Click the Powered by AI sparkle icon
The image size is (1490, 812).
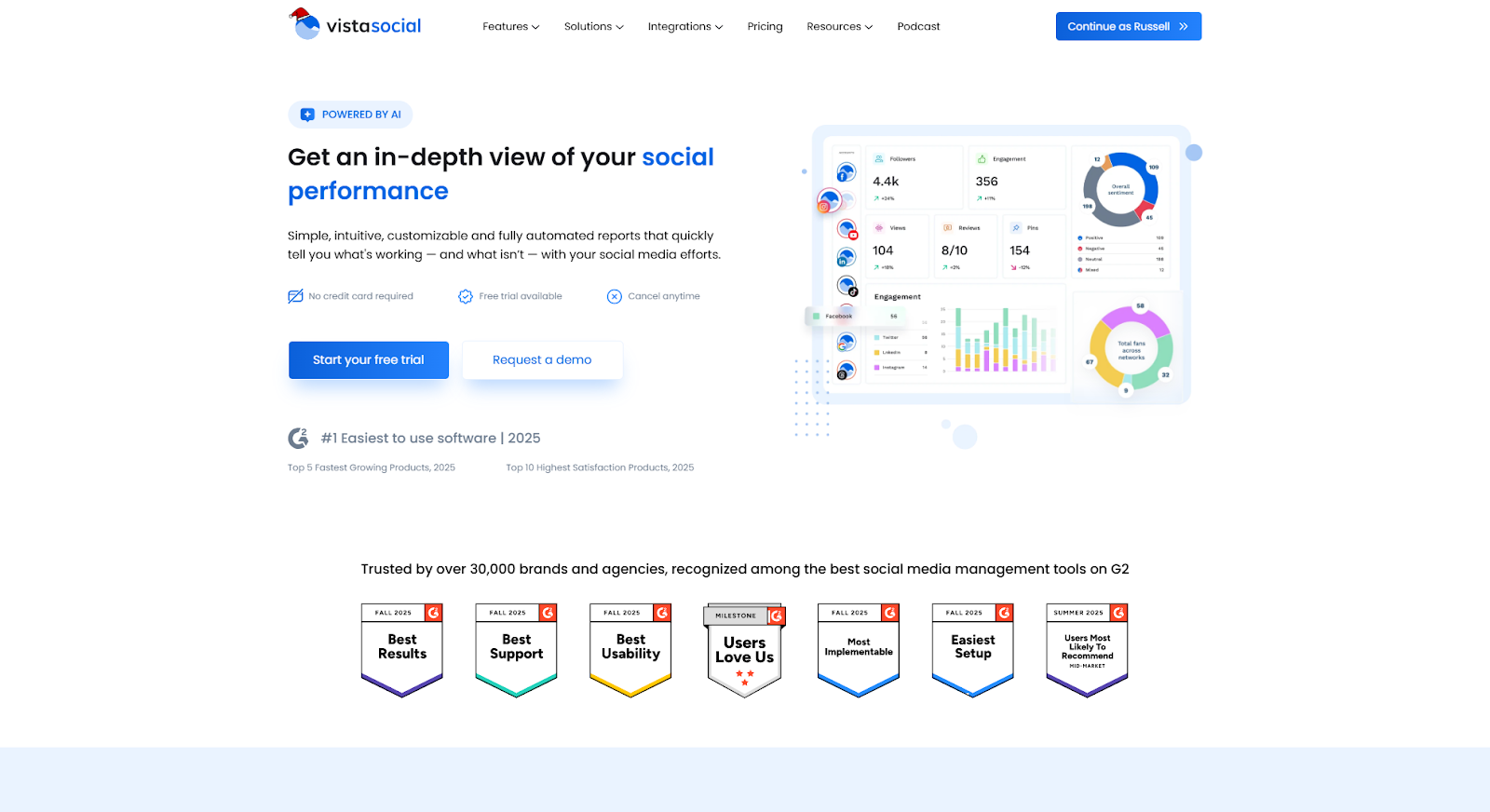[307, 115]
